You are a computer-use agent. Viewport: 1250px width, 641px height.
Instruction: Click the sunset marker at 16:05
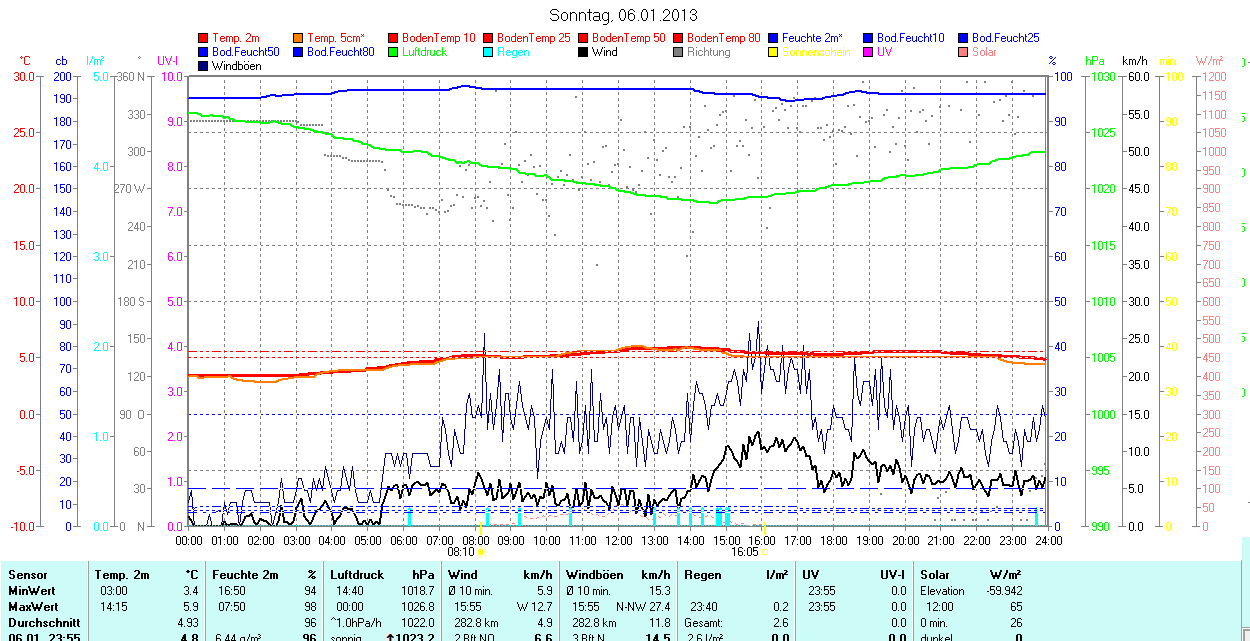[765, 551]
